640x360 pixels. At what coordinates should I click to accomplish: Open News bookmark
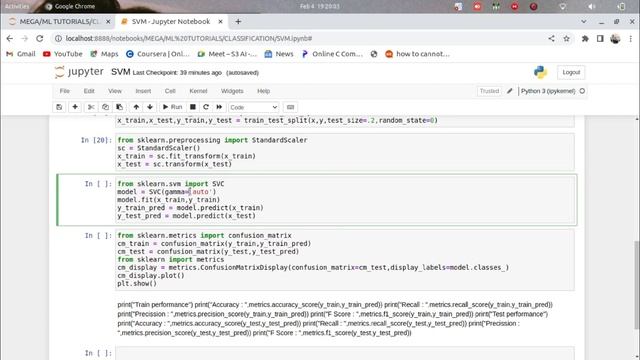[279, 54]
